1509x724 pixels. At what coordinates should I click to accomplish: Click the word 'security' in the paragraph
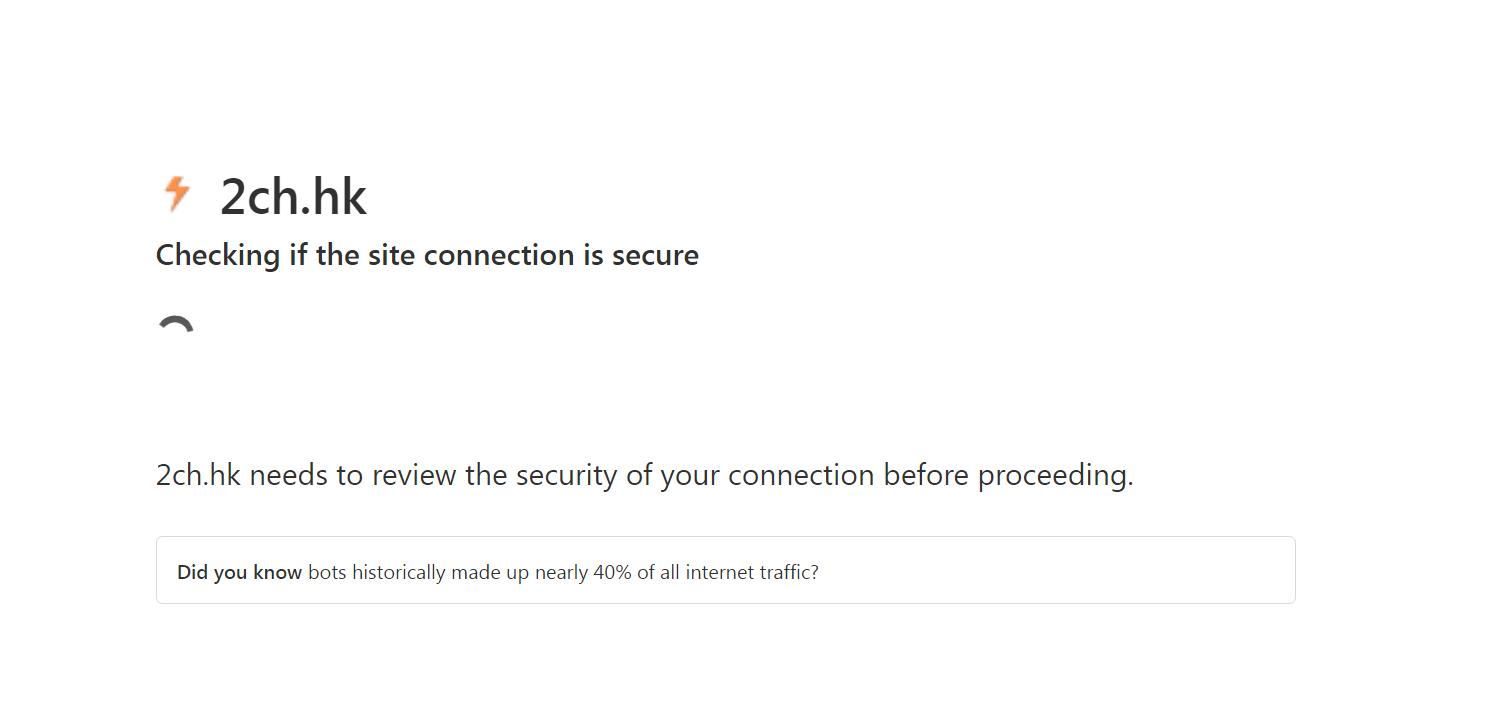(x=566, y=476)
